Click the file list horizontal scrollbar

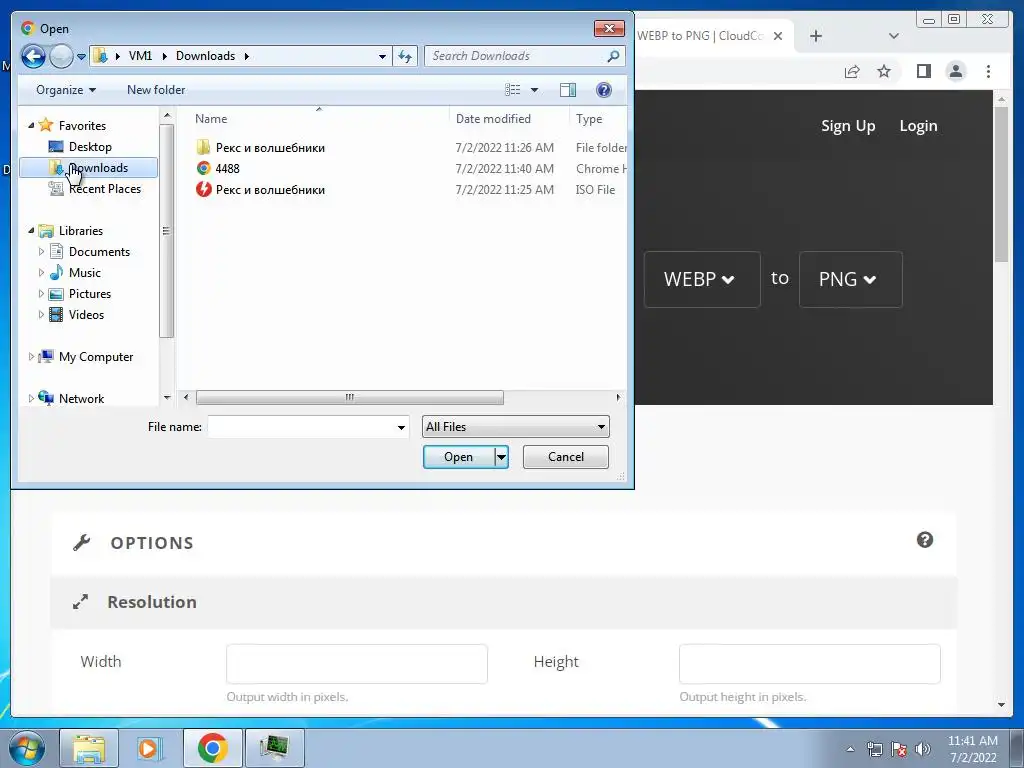click(349, 397)
